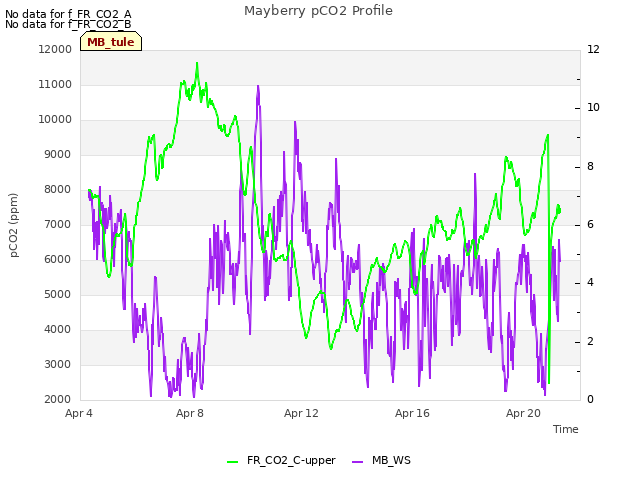Click the 4 right axis value
Screen dimensions: 640x480
tap(590, 283)
